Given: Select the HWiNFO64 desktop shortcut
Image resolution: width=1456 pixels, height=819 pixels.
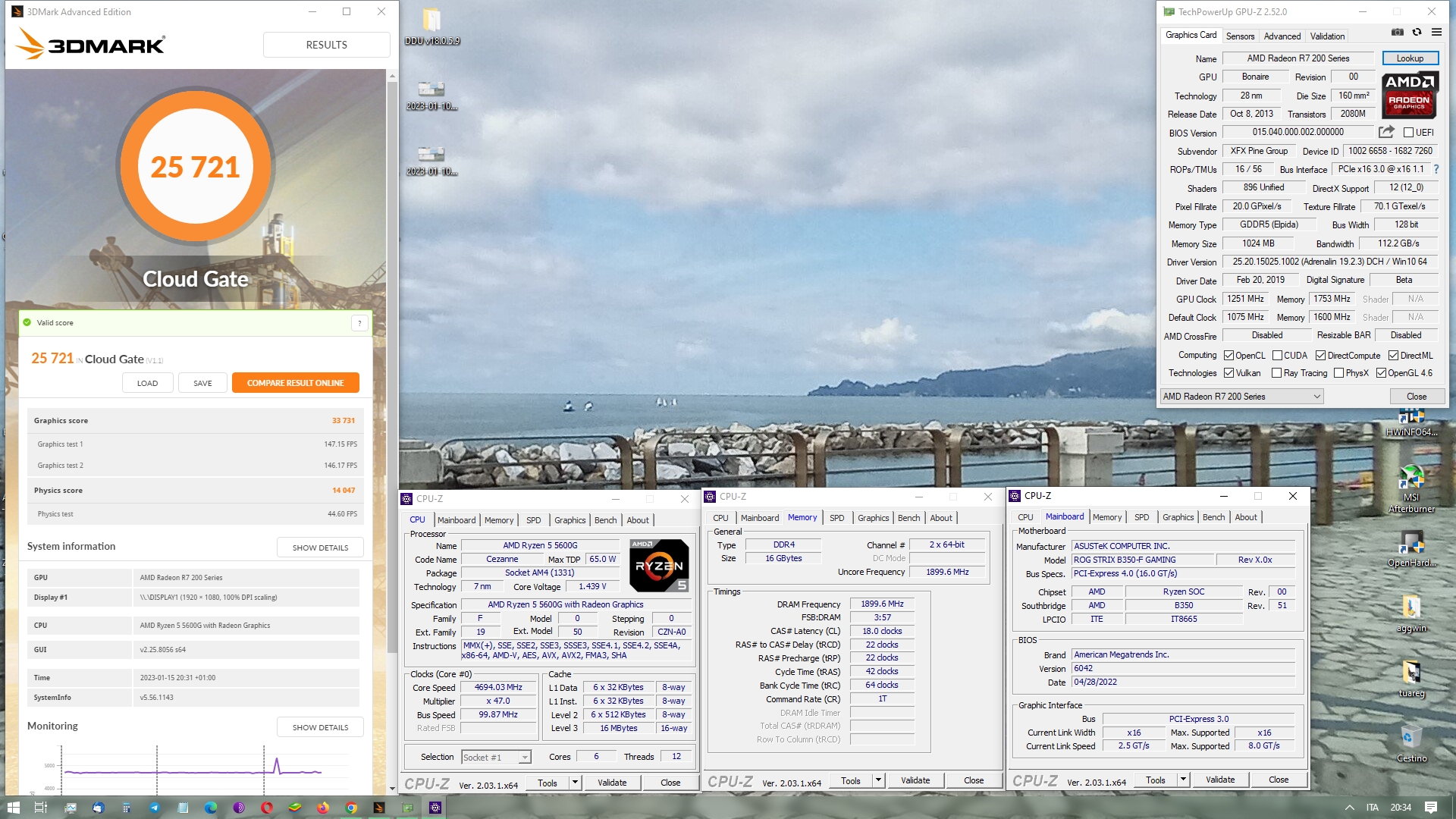Looking at the screenshot, I should (x=1411, y=422).
